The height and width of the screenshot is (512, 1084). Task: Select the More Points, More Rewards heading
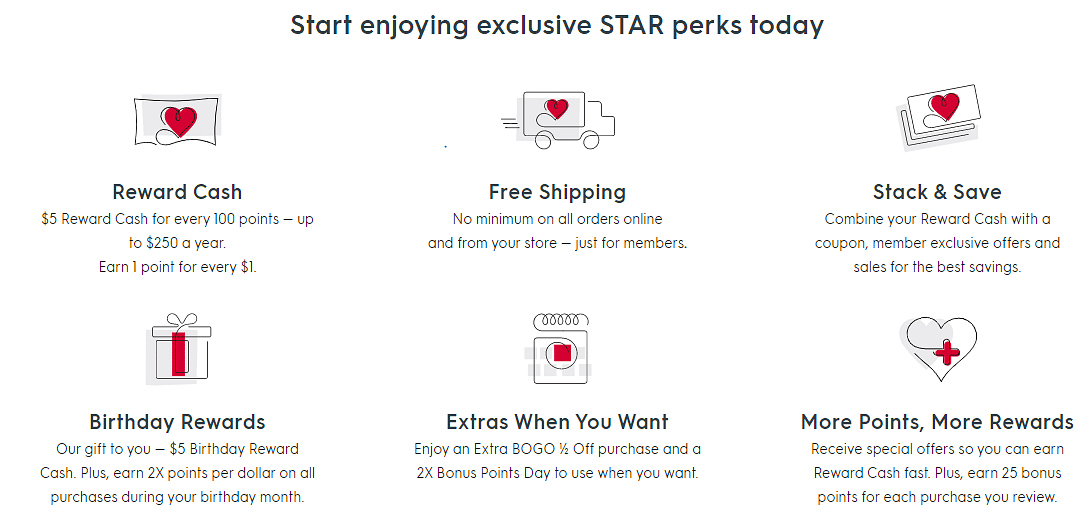pos(937,421)
